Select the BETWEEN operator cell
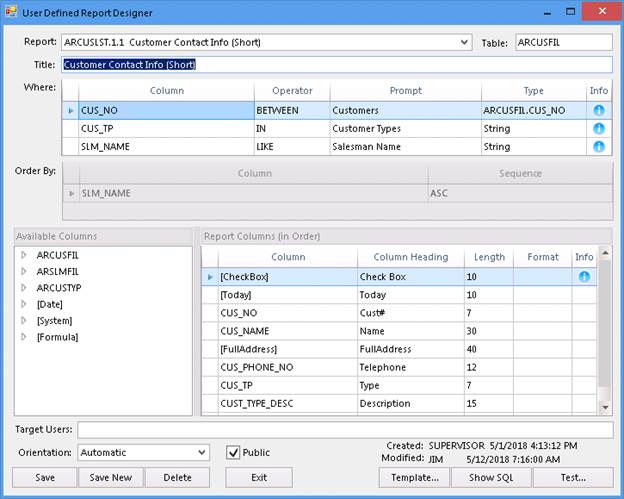 pos(292,110)
